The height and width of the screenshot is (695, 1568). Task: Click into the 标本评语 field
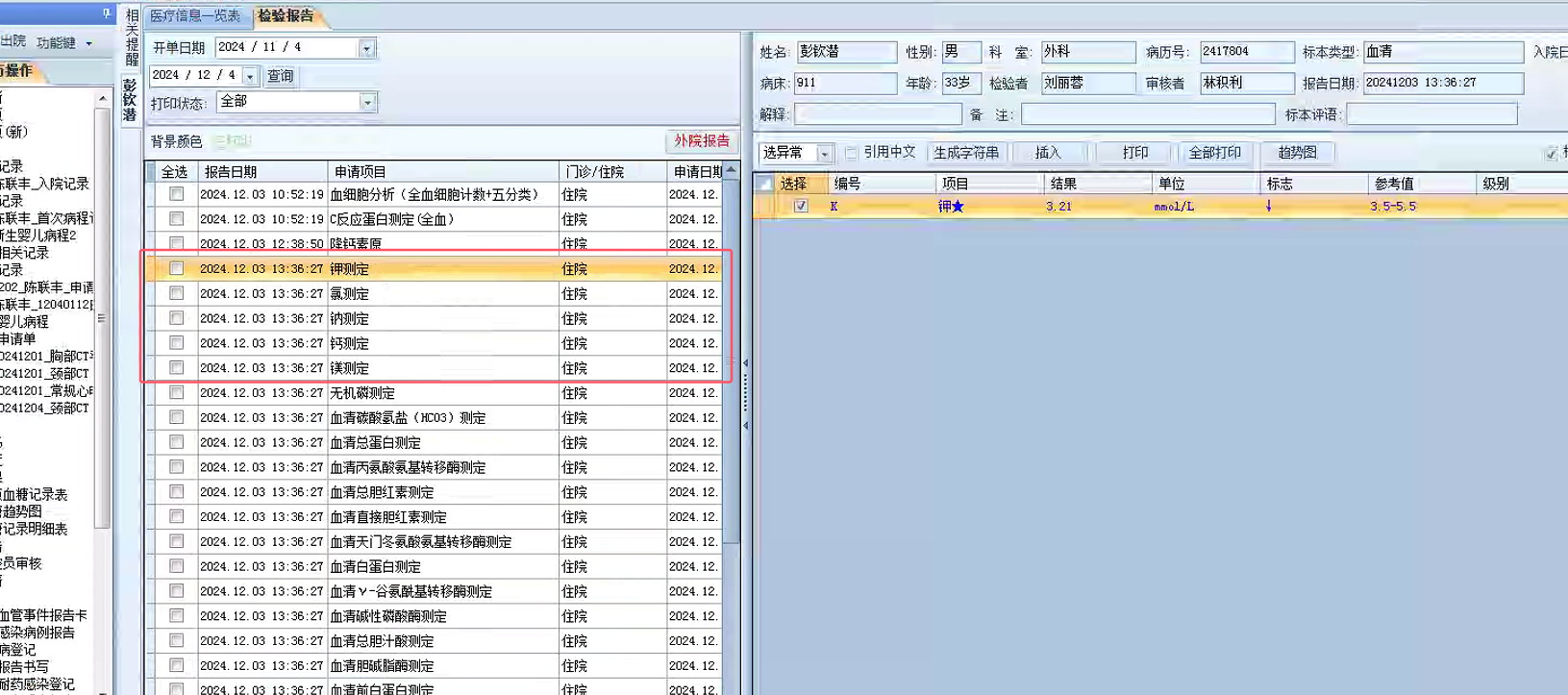click(x=1431, y=114)
